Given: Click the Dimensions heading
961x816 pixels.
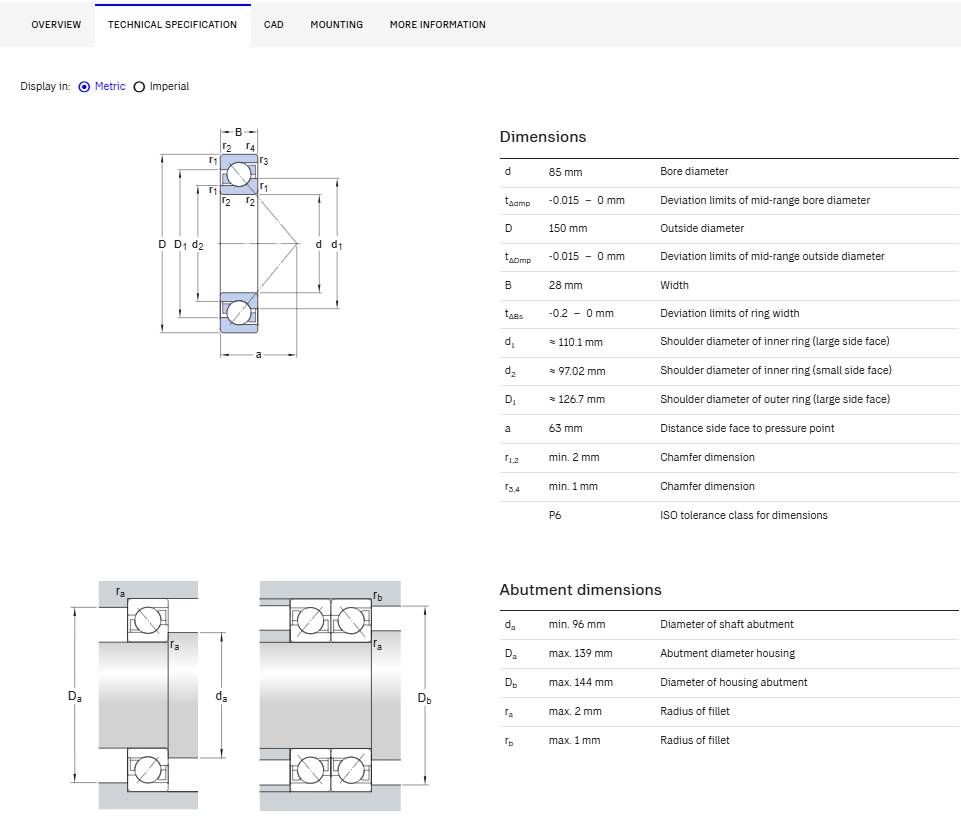Looking at the screenshot, I should coord(542,137).
